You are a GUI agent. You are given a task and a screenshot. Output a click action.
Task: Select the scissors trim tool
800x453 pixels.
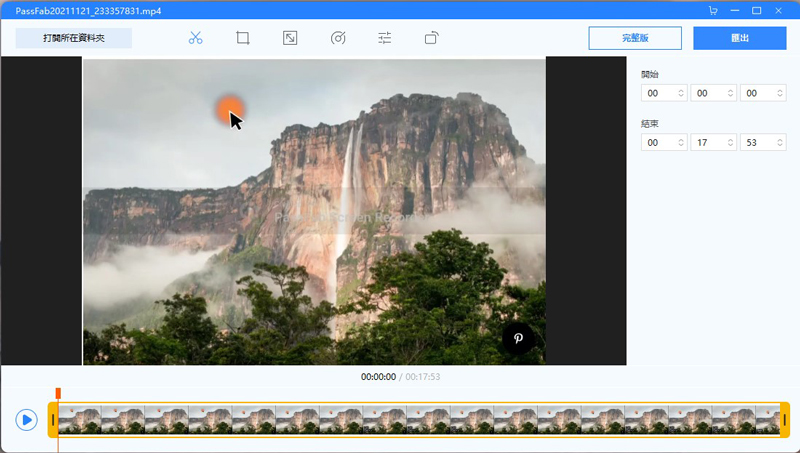195,38
